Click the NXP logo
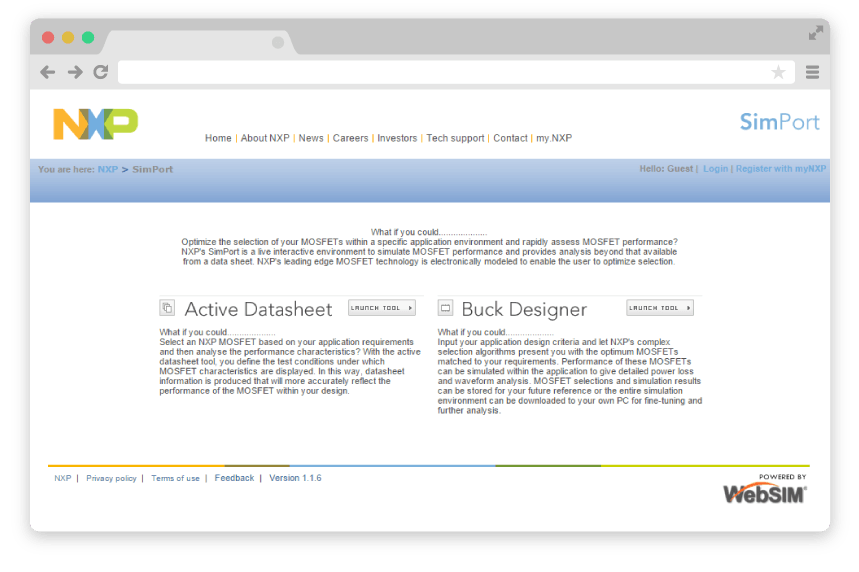Screen dimensions: 859x572 95,124
